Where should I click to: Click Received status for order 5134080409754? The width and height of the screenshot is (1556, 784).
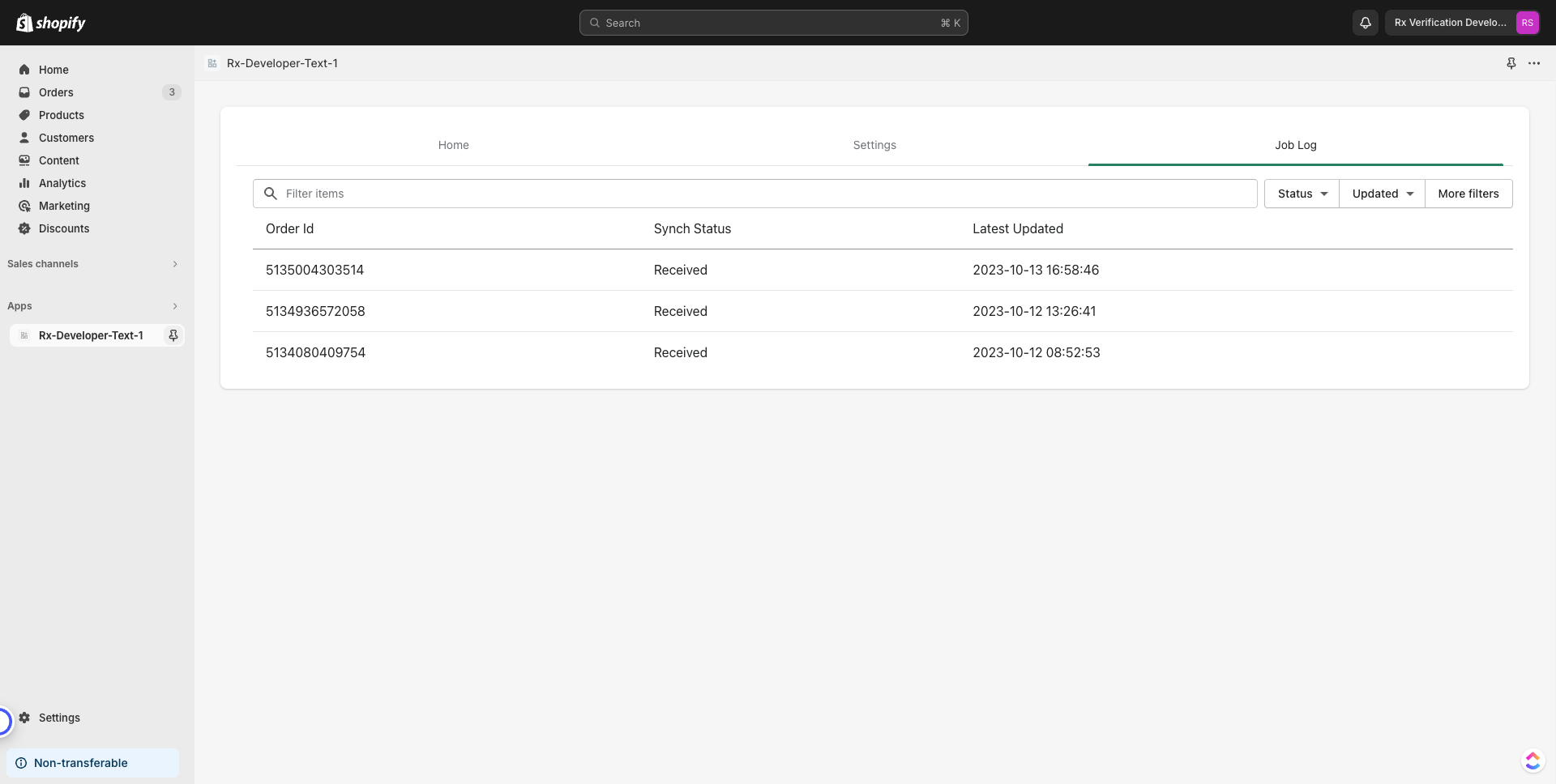681,353
